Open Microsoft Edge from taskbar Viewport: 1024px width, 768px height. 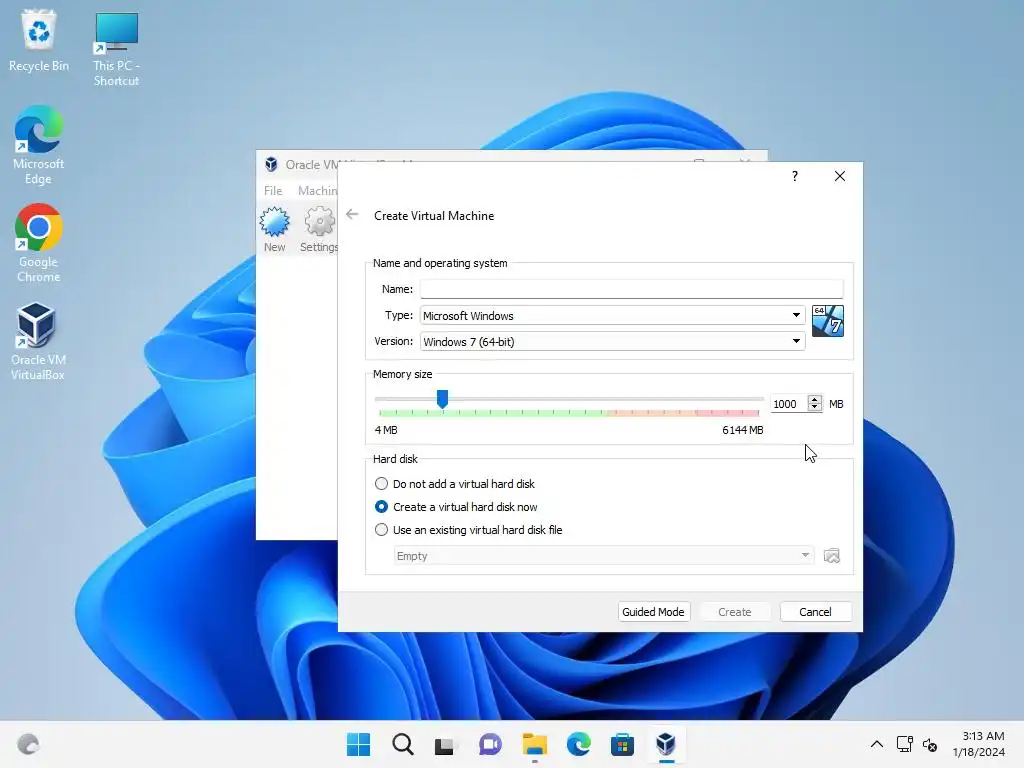579,744
